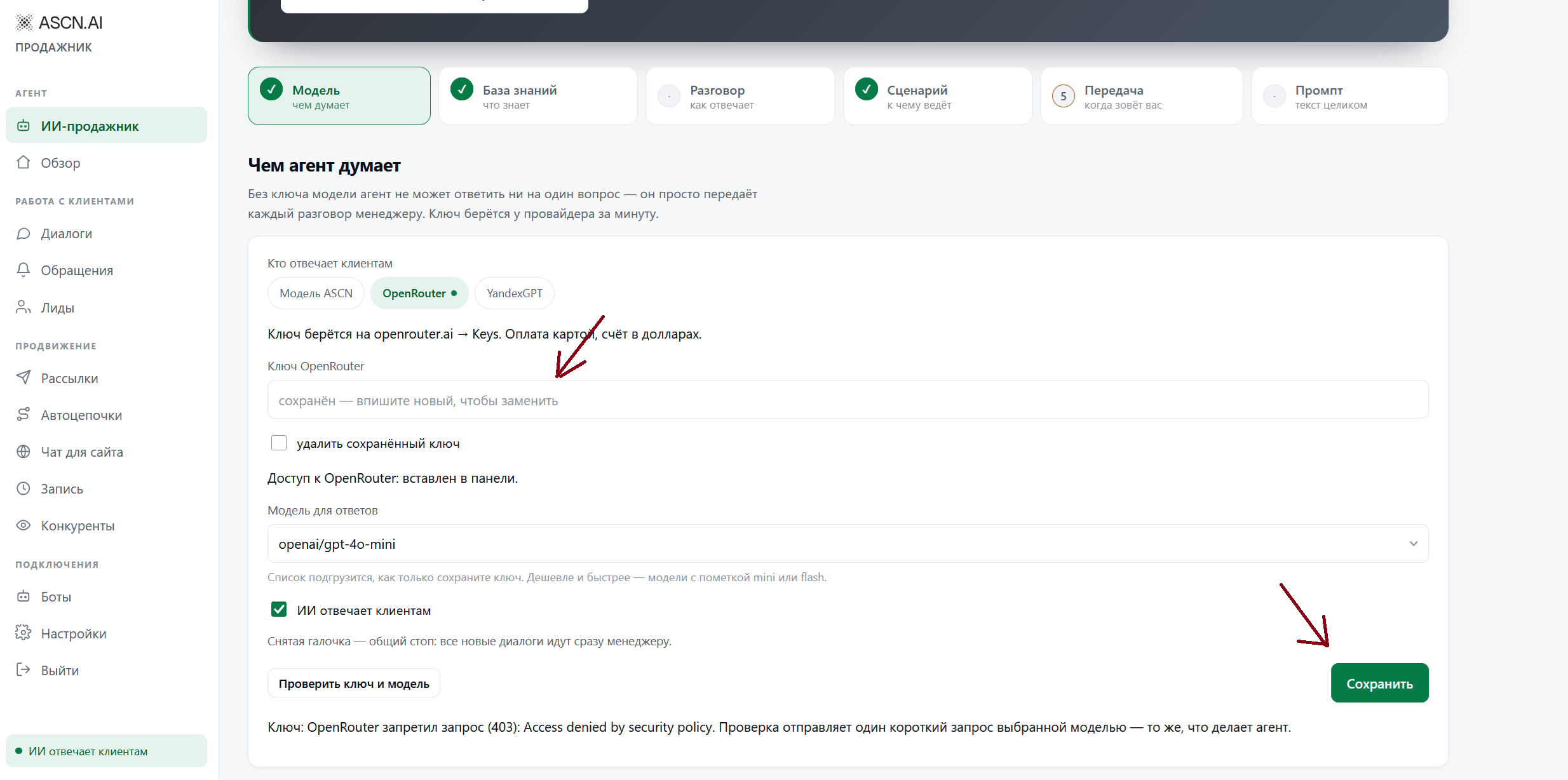
Task: Click the Чем агент думает heading
Action: 324,165
